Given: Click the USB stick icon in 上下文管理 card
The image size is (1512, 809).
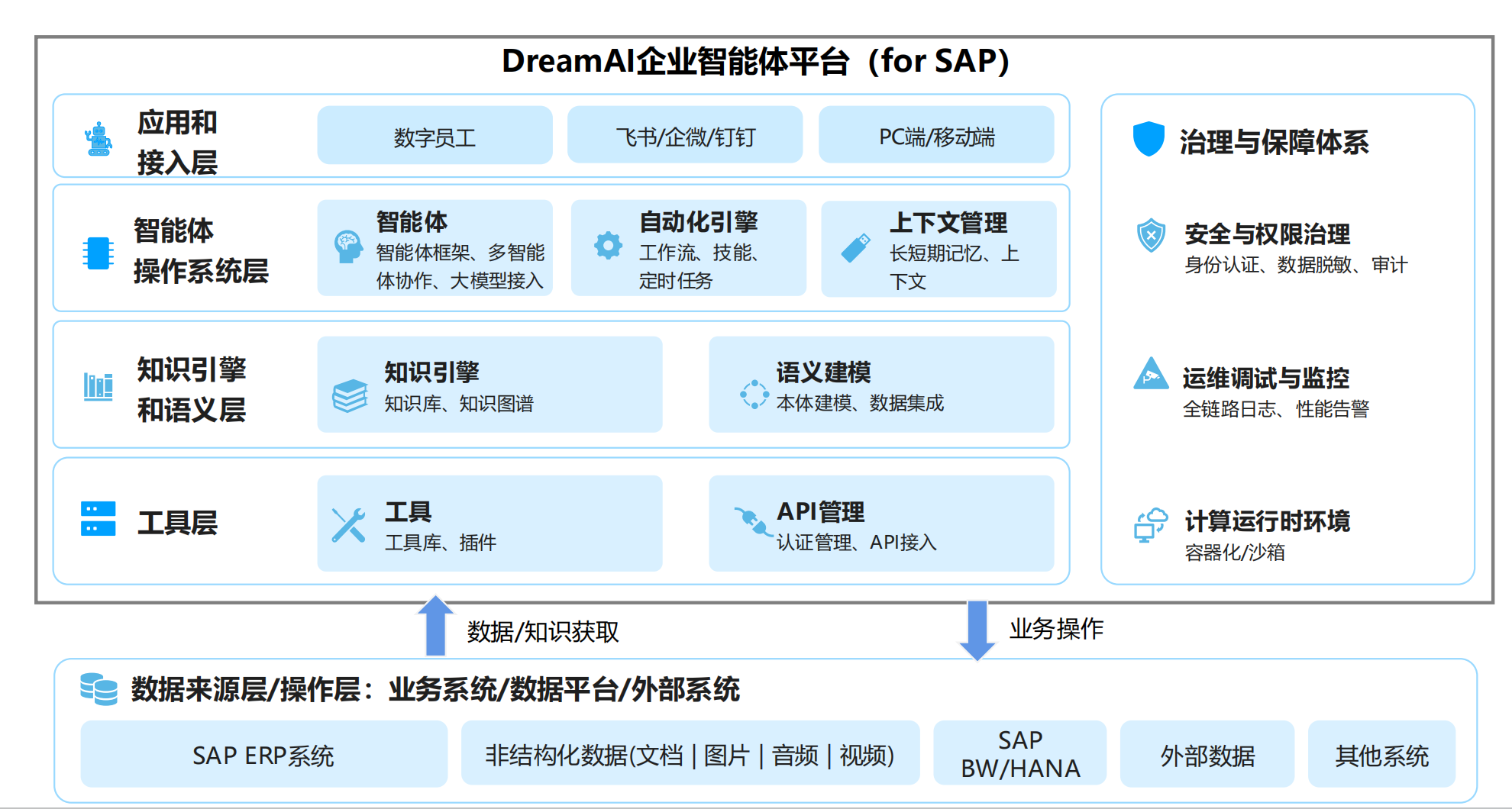Looking at the screenshot, I should point(855,248).
